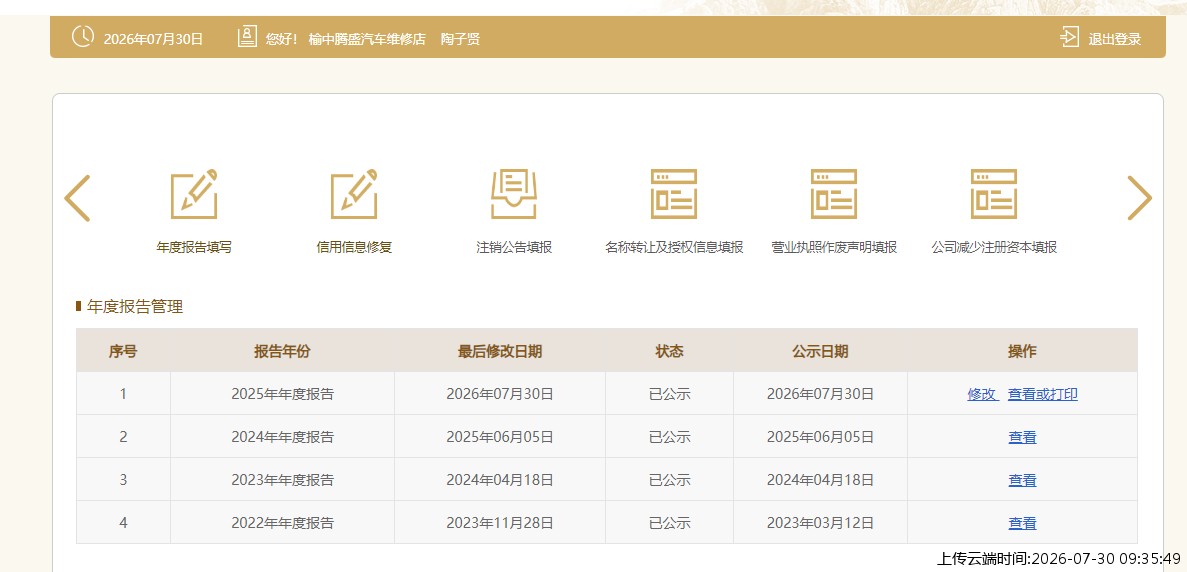
Task: Open 查看或打印 for the 2025 report
Action: [x=1042, y=394]
